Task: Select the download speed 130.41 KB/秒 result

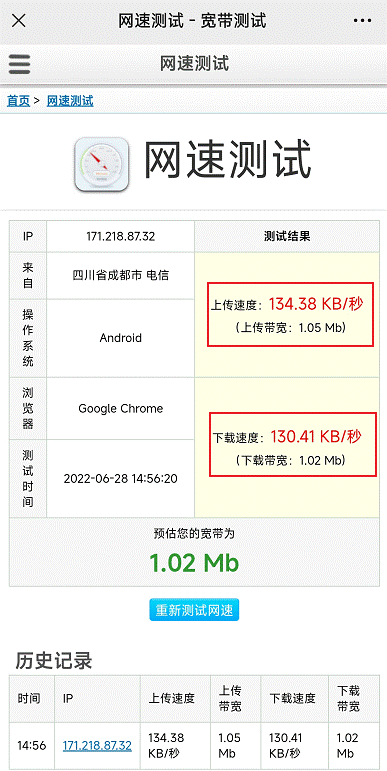Action: [x=316, y=436]
